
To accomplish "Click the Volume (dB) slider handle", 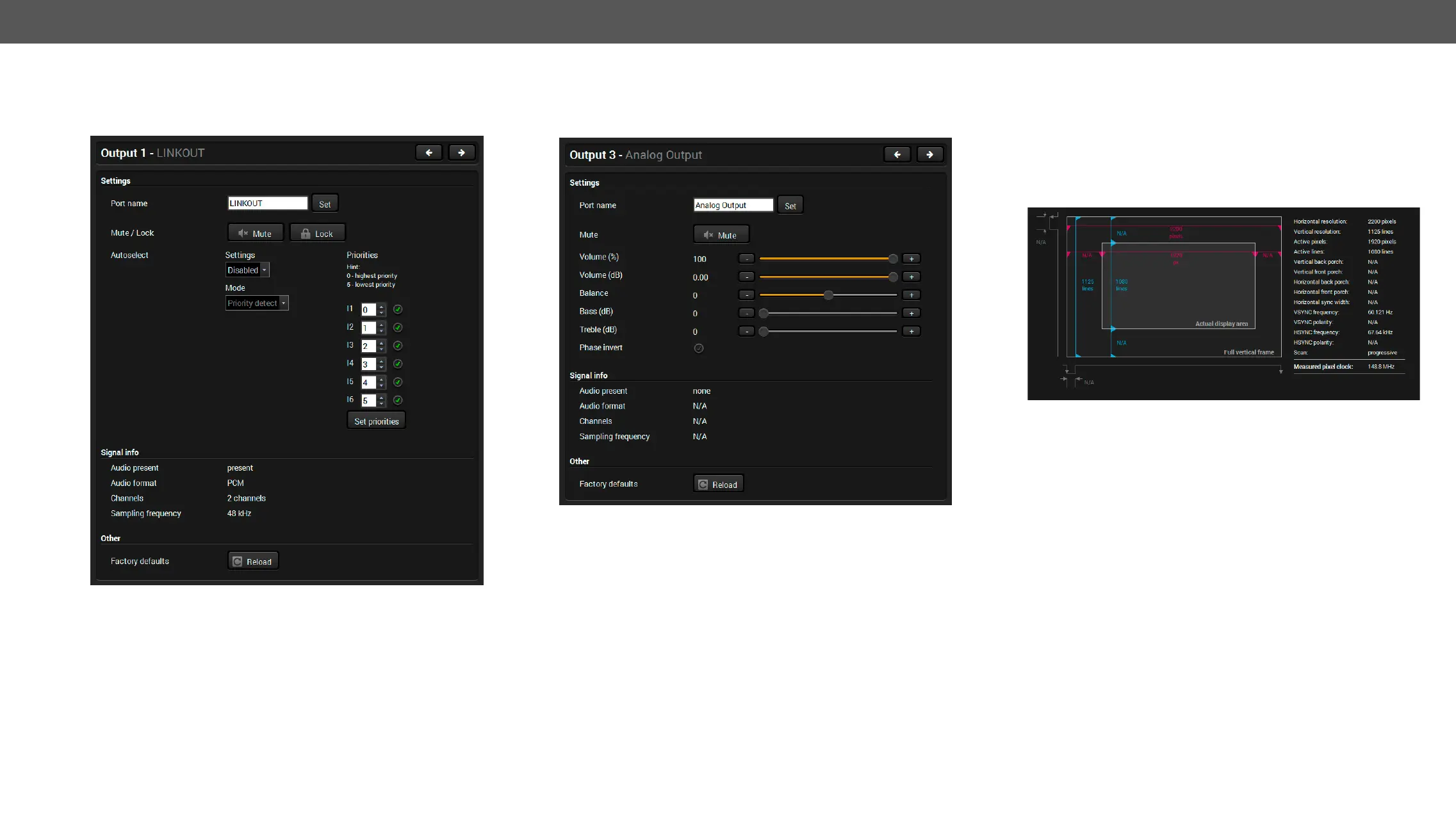I will point(893,277).
